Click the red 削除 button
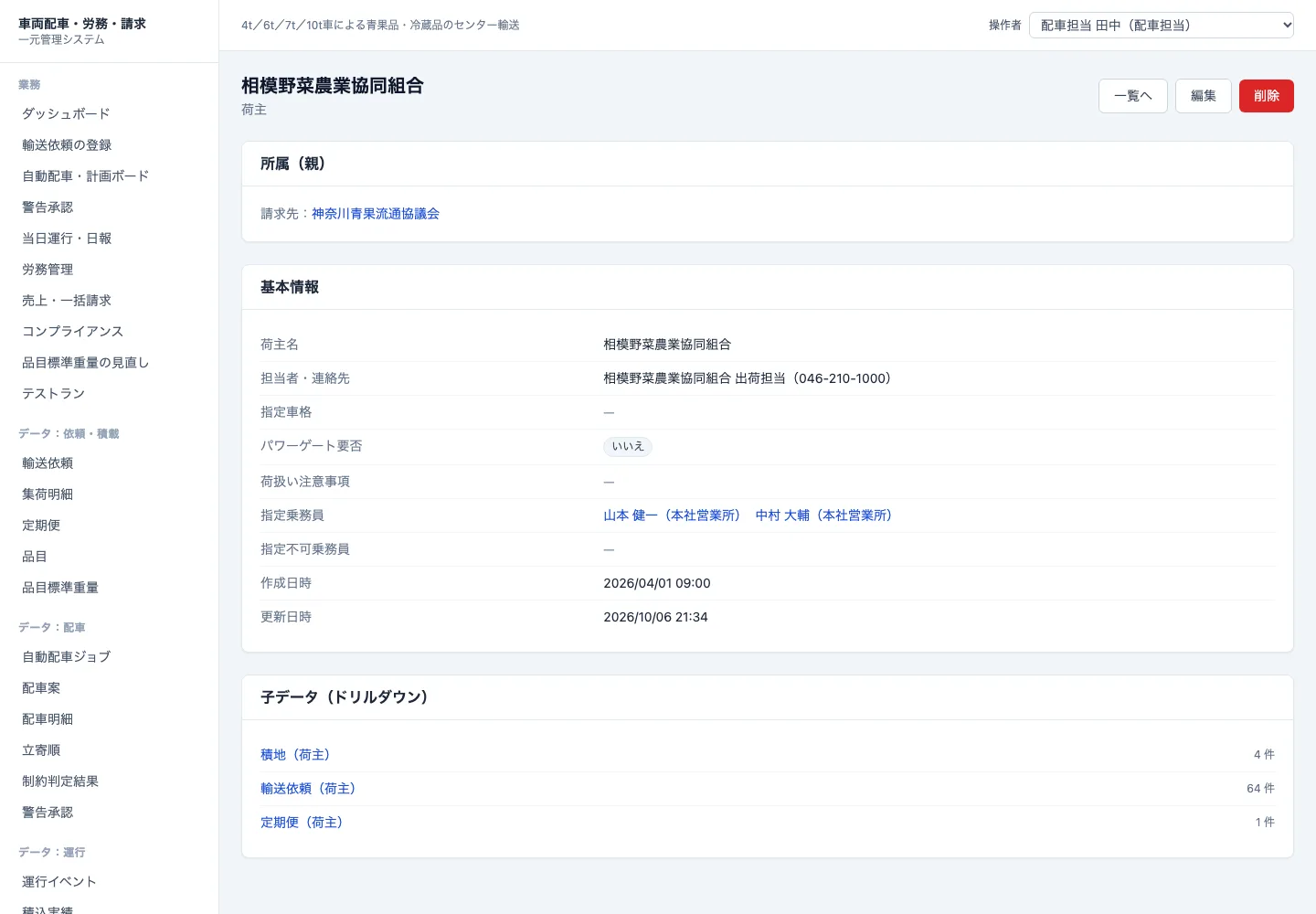This screenshot has height=914, width=1316. click(1267, 96)
